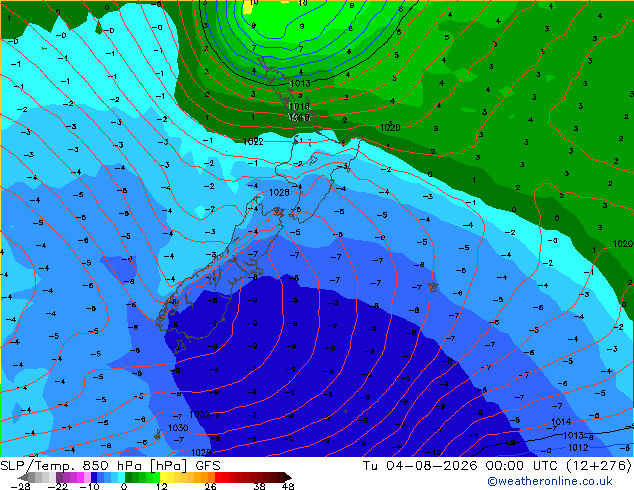Click the "38" legend value
The width and height of the screenshot is (634, 490).
(x=260, y=486)
